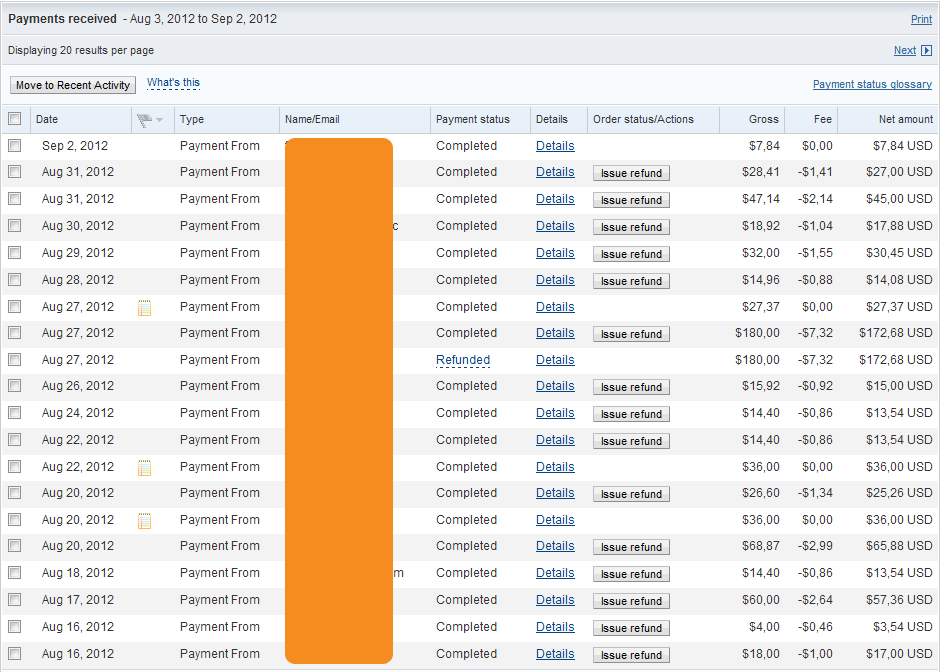Image resolution: width=940 pixels, height=672 pixels.
Task: Toggle the select-all checkbox in header
Action: coord(14,119)
